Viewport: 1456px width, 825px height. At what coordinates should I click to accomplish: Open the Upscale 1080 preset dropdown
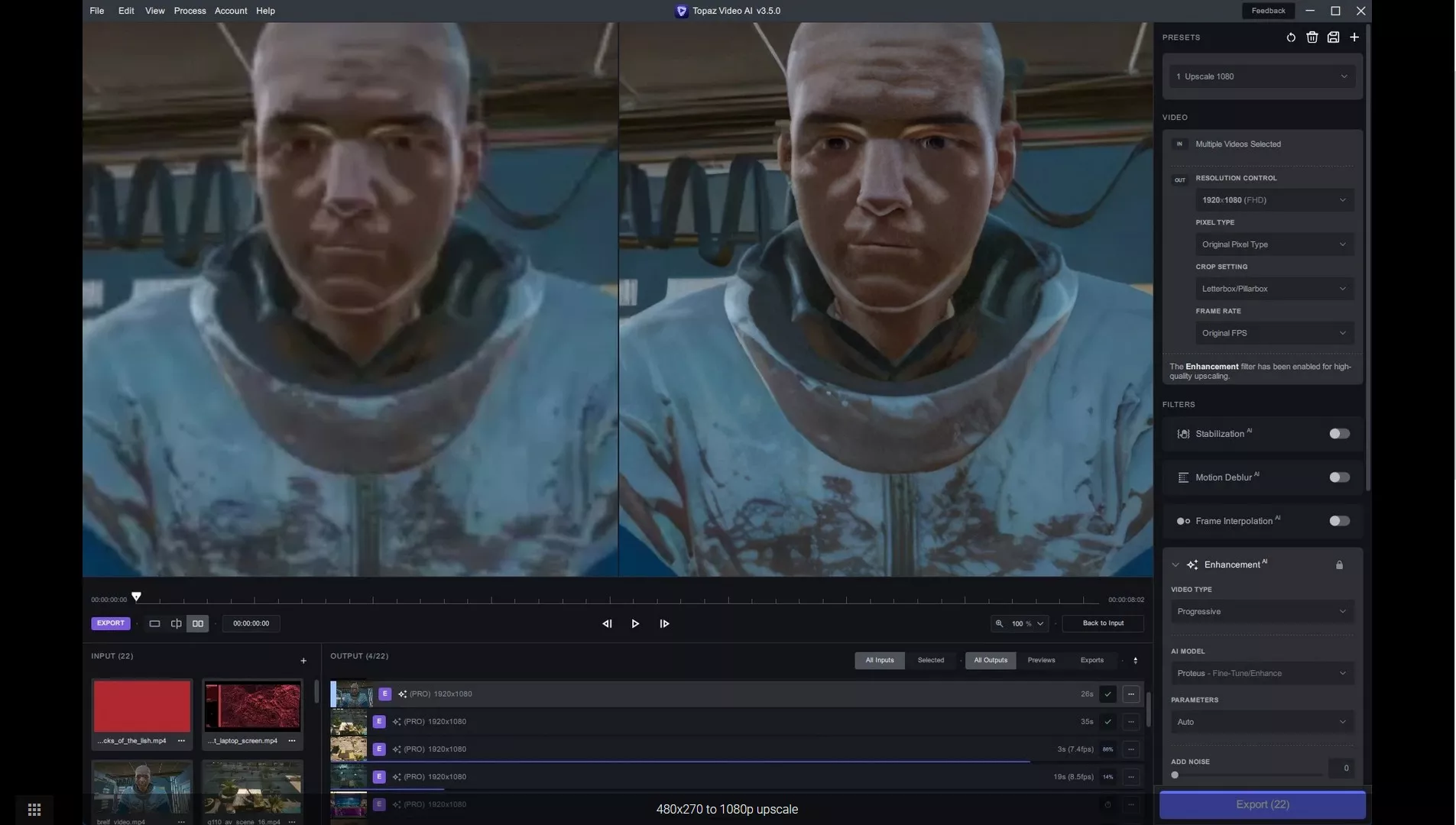pos(1263,76)
